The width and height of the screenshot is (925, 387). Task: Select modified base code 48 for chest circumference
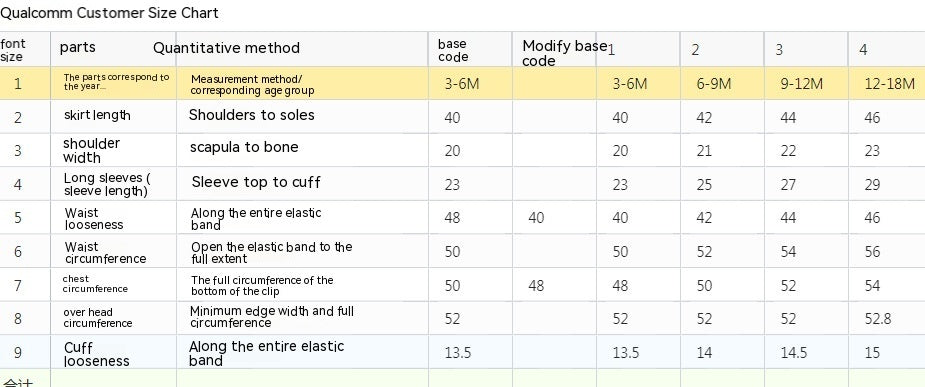(x=554, y=285)
